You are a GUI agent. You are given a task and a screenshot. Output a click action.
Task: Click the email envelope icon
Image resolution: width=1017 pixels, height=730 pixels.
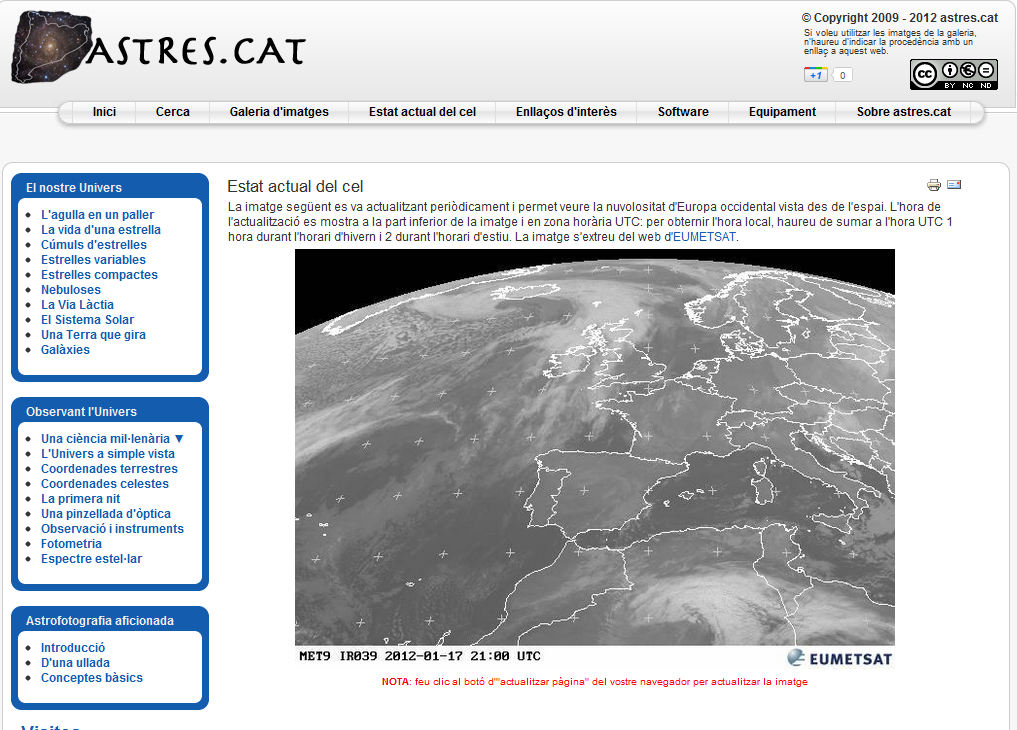(x=954, y=185)
